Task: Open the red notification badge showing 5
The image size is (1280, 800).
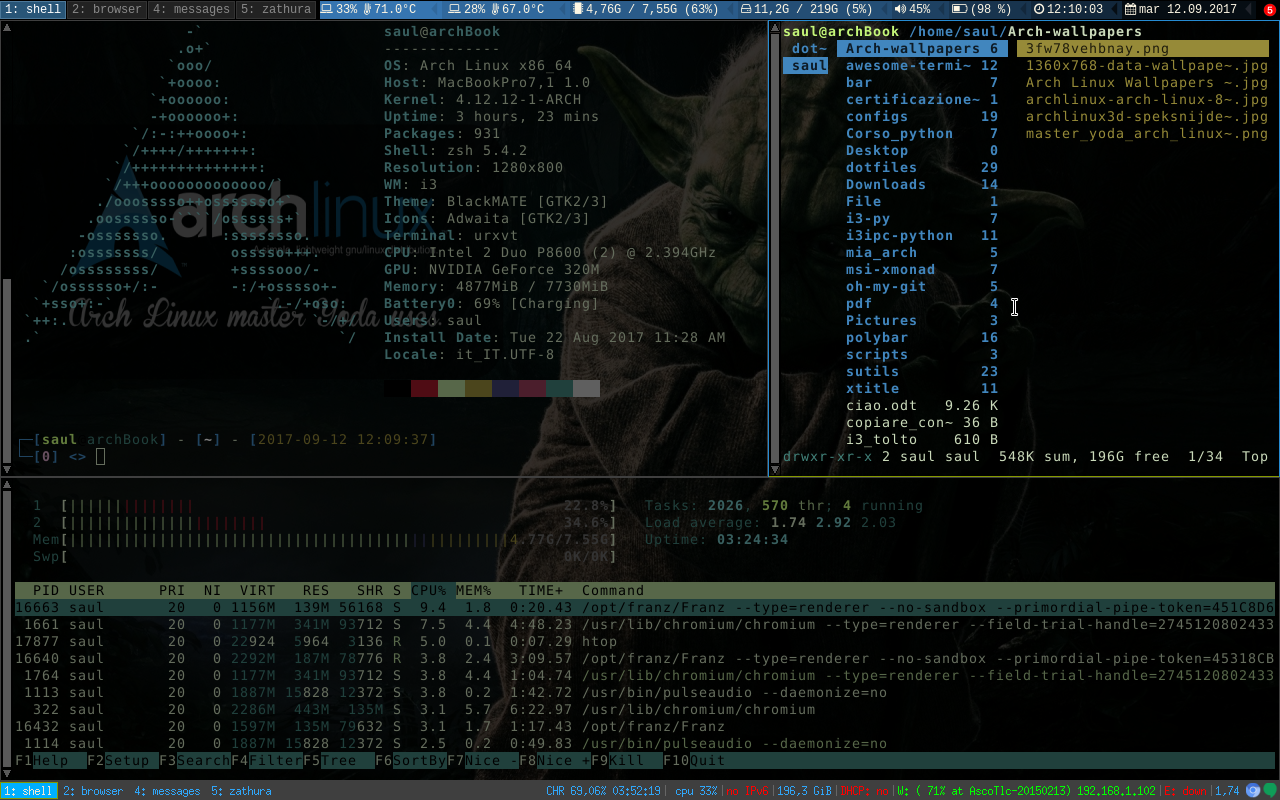Action: [x=1269, y=9]
